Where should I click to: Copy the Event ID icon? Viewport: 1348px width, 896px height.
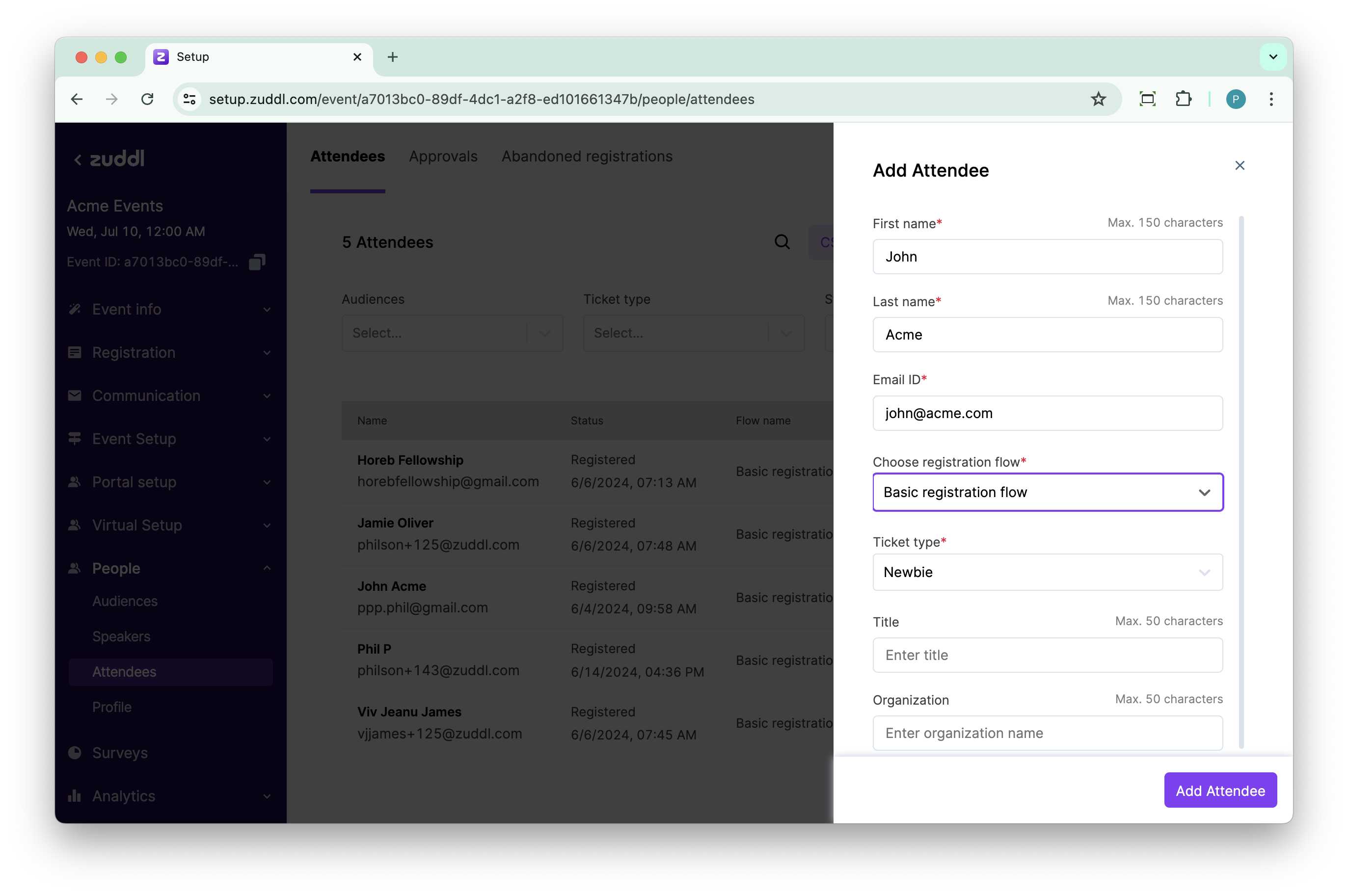(x=257, y=263)
